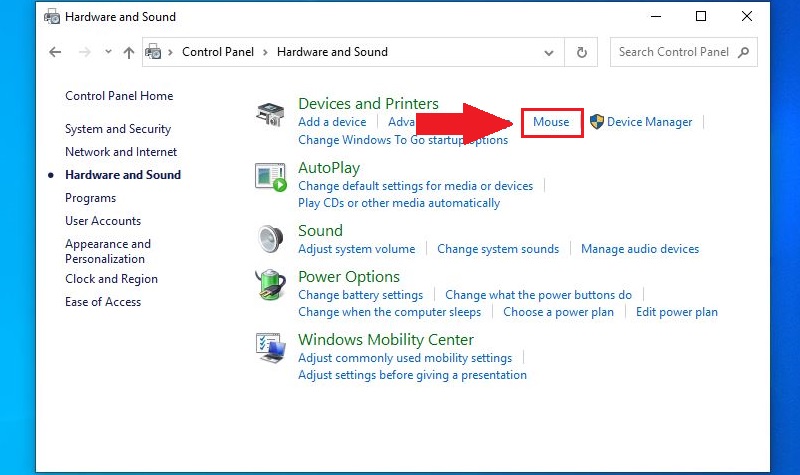Screen dimensions: 800x475
Task: Refresh the Control Panel view
Action: coord(581,52)
